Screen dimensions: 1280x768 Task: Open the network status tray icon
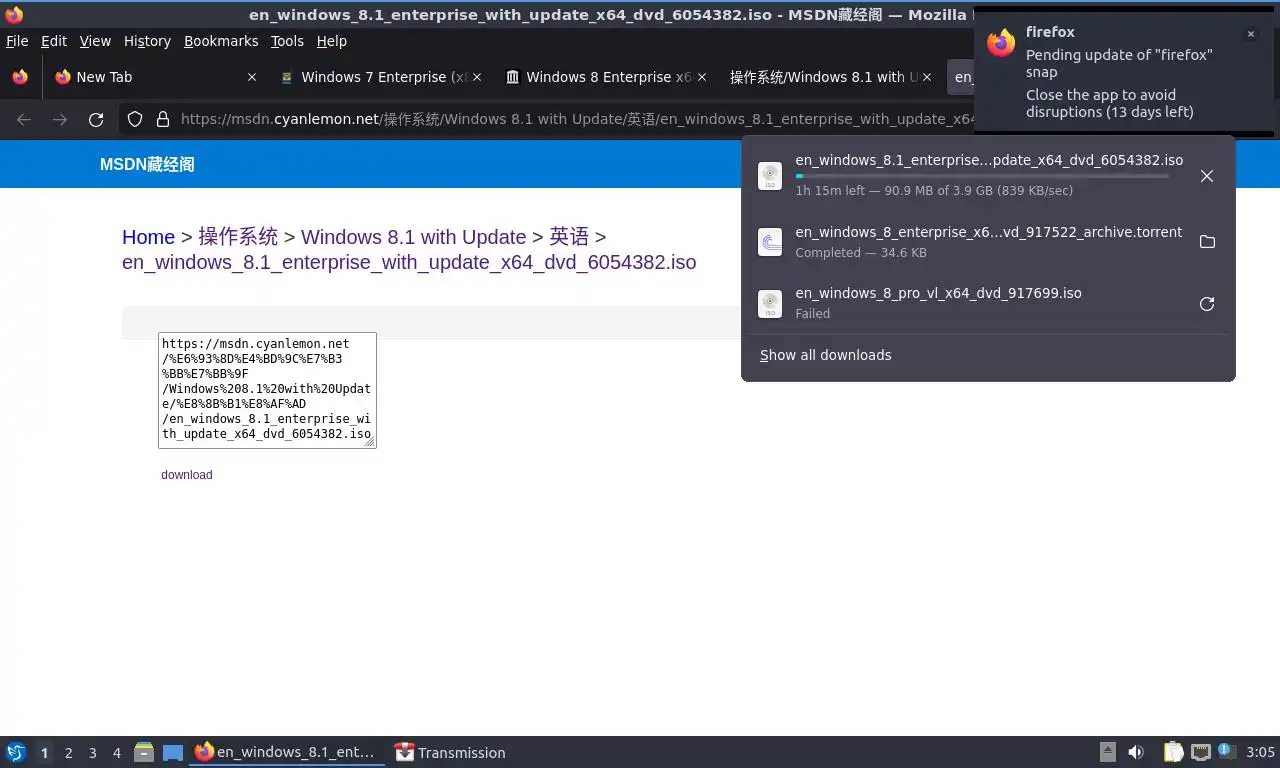coord(1200,752)
